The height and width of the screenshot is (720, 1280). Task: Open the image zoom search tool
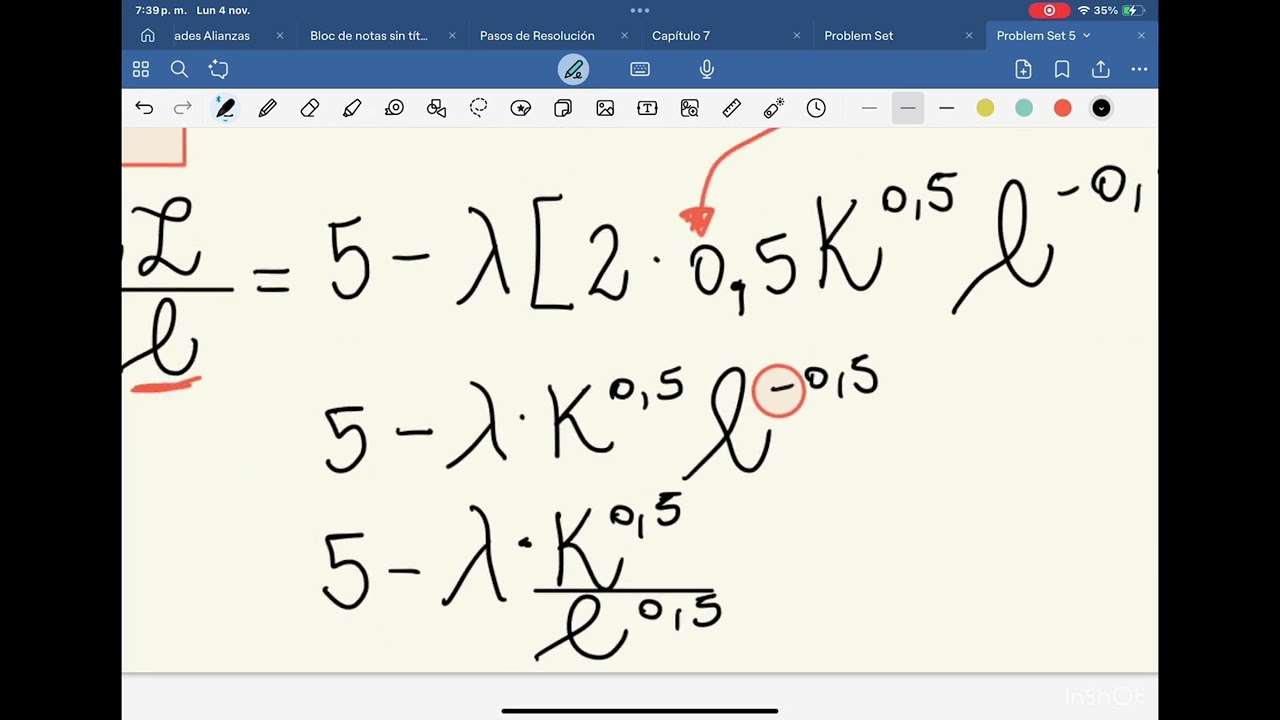[690, 108]
